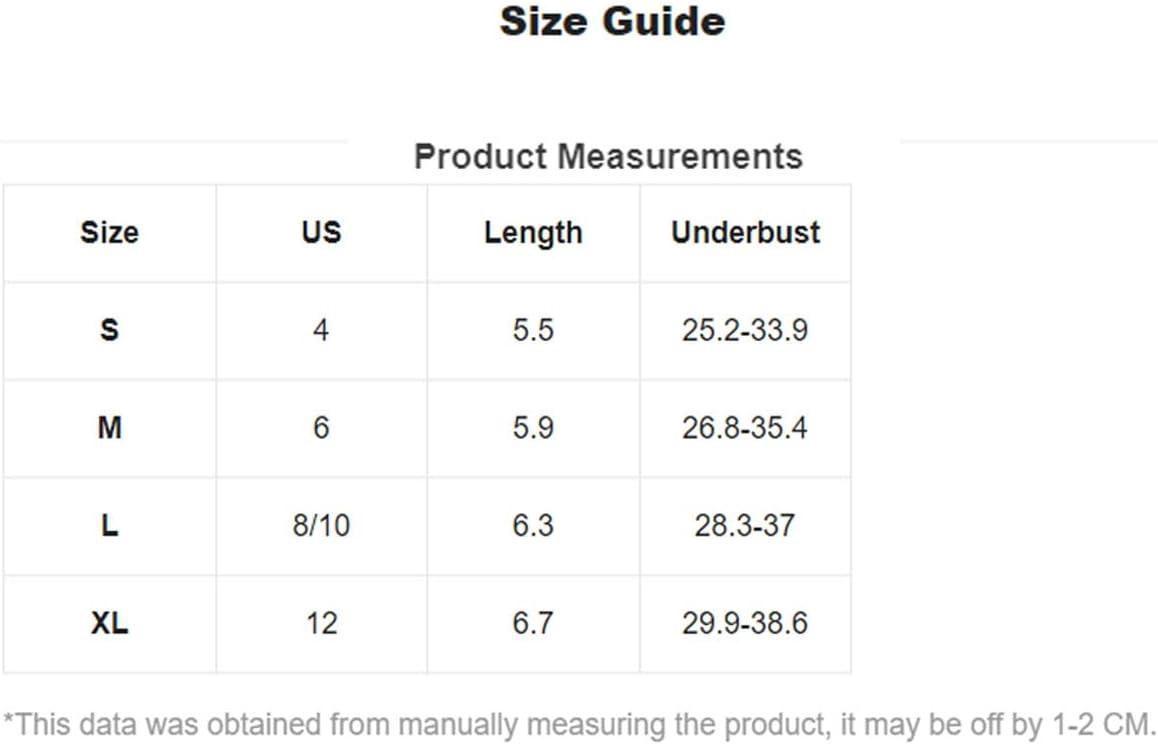Click the manual measurement disclaimer note
Screen dimensions: 1158x744
pyautogui.click(x=579, y=722)
